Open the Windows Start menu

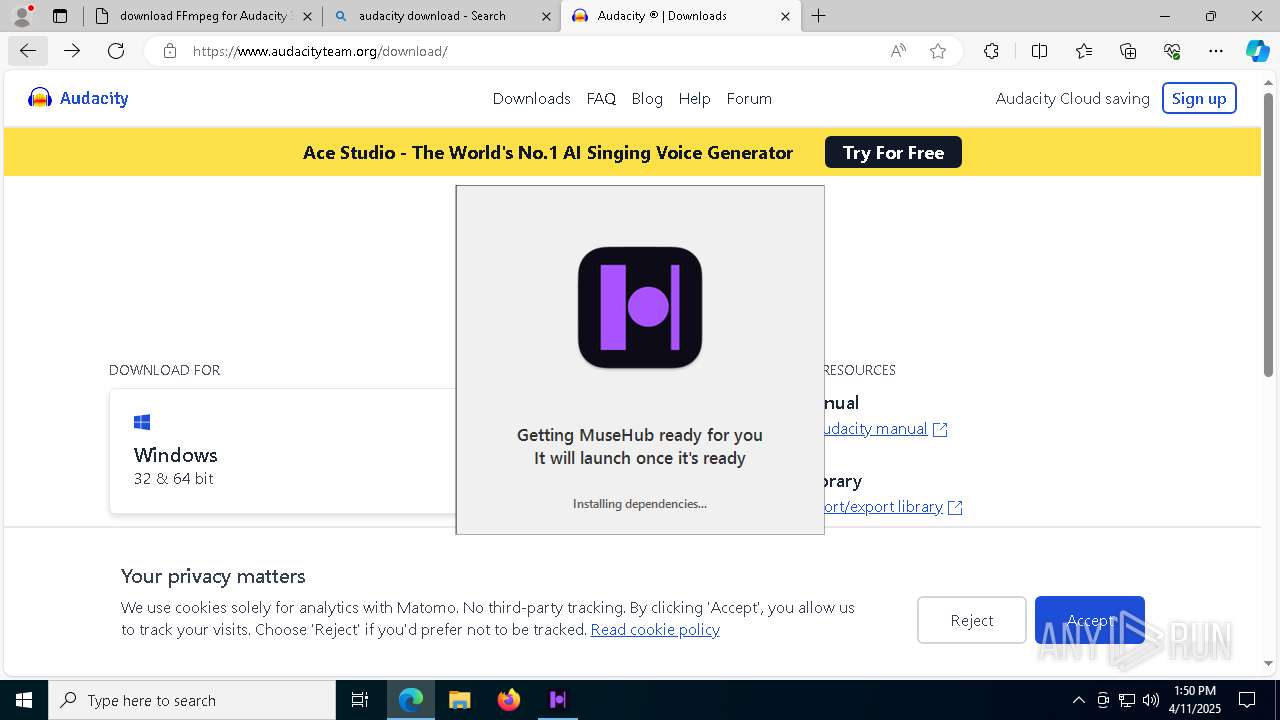tap(24, 700)
